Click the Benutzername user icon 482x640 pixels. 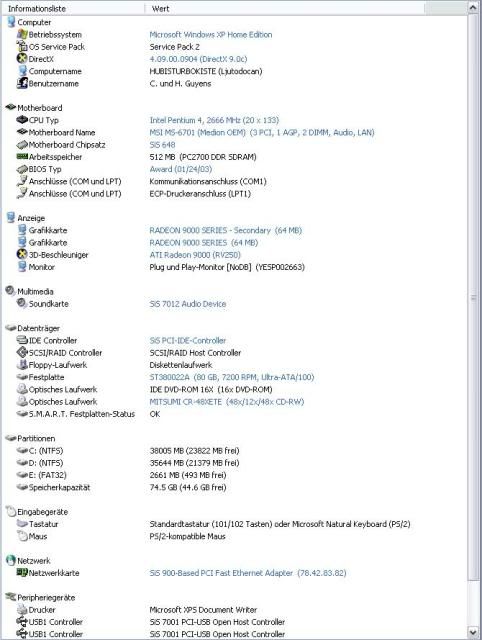pyautogui.click(x=22, y=83)
